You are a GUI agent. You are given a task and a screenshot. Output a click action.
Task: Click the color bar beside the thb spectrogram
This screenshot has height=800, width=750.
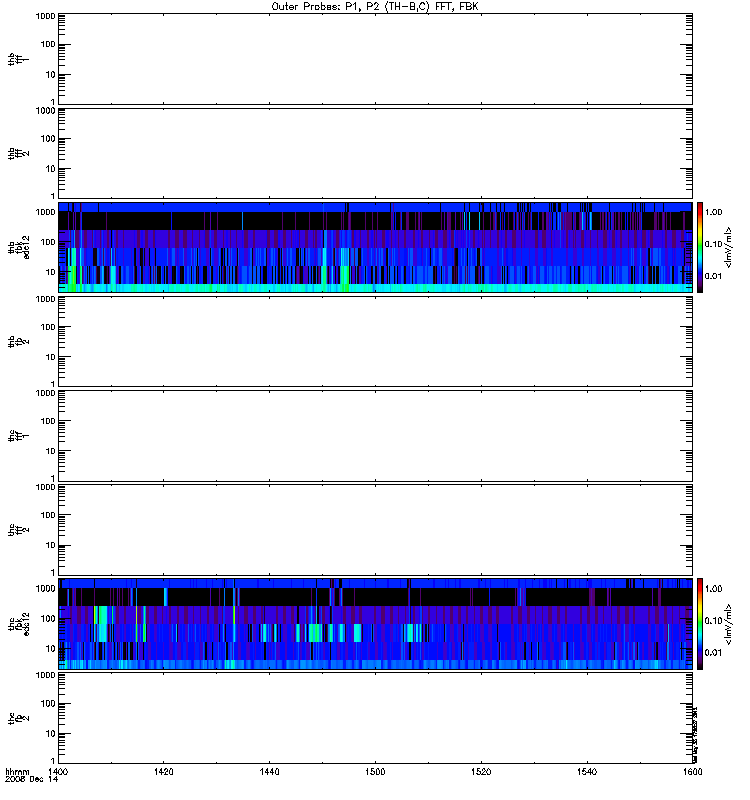700,247
